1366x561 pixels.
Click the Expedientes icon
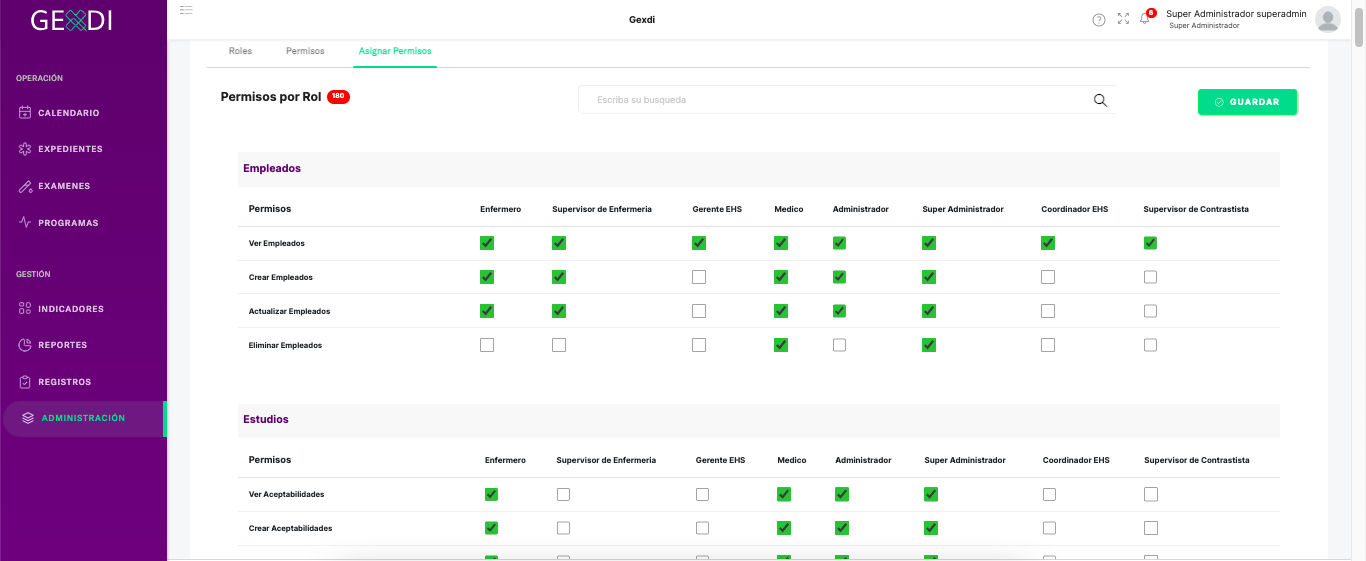point(25,149)
